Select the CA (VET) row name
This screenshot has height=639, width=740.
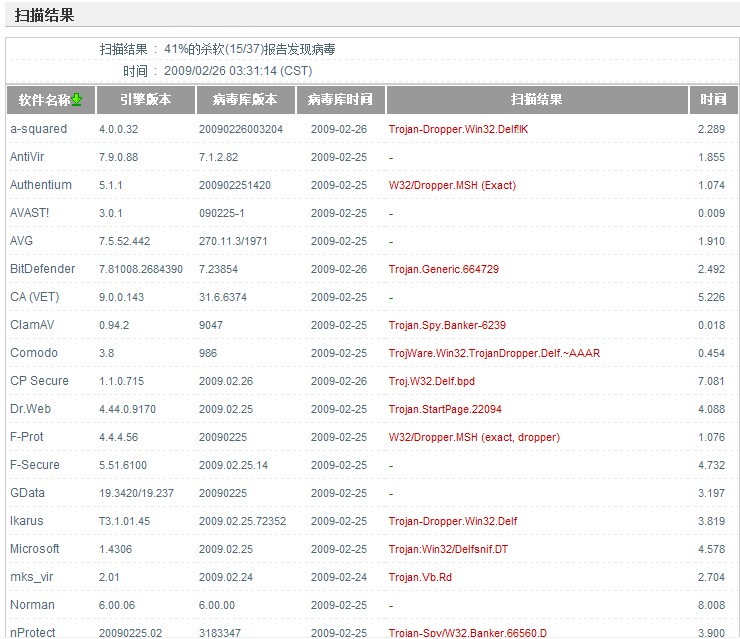point(34,297)
